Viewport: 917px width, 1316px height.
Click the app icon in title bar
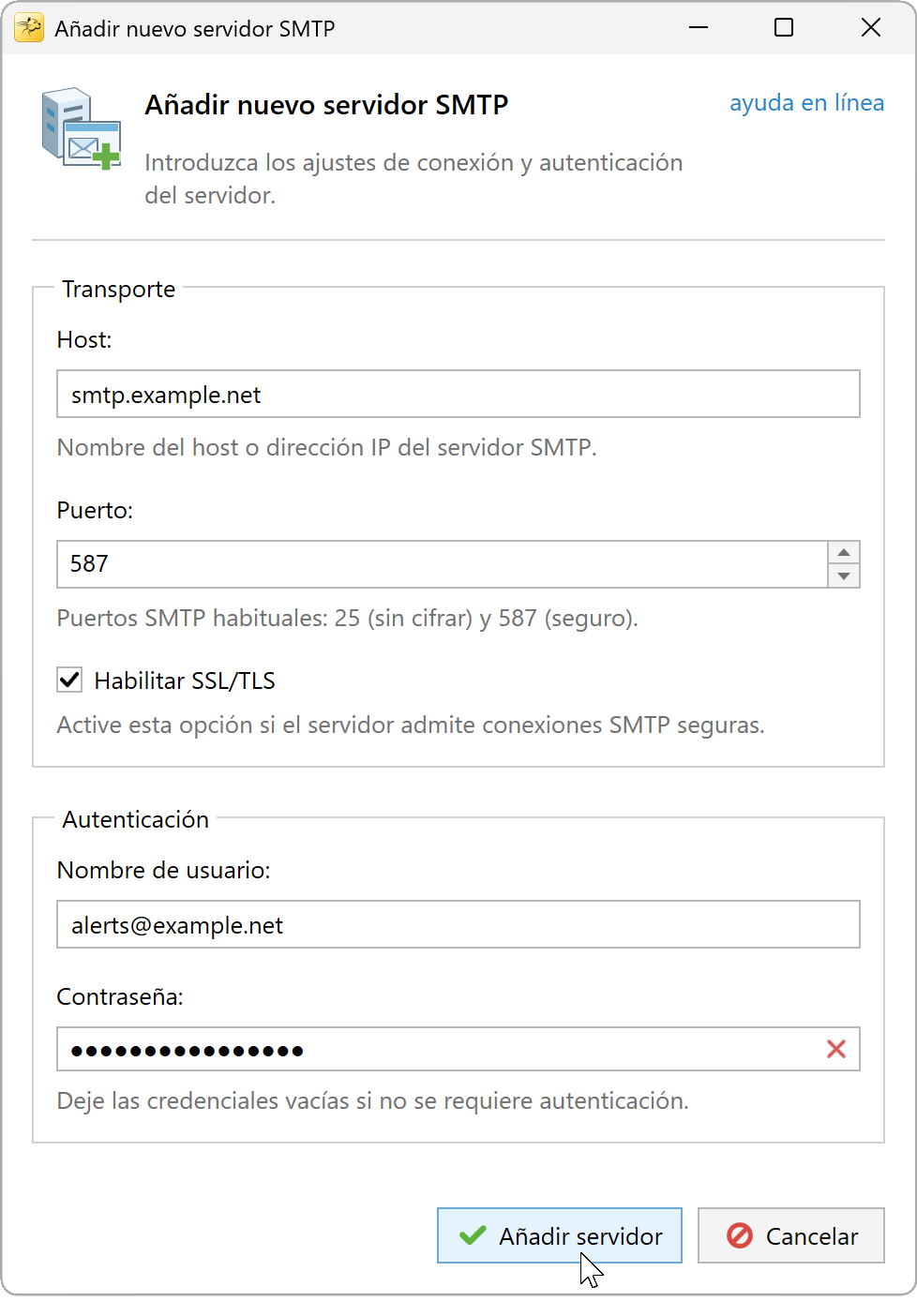click(29, 28)
